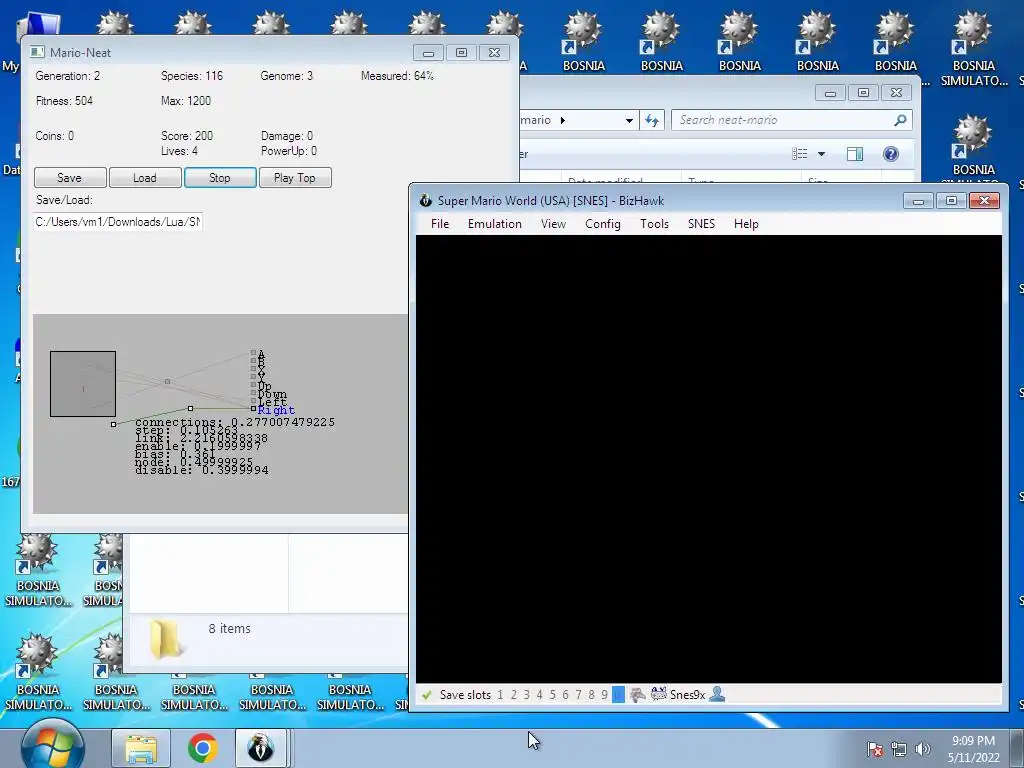Click the Species: 116 label
This screenshot has width=1024, height=768.
click(192, 76)
